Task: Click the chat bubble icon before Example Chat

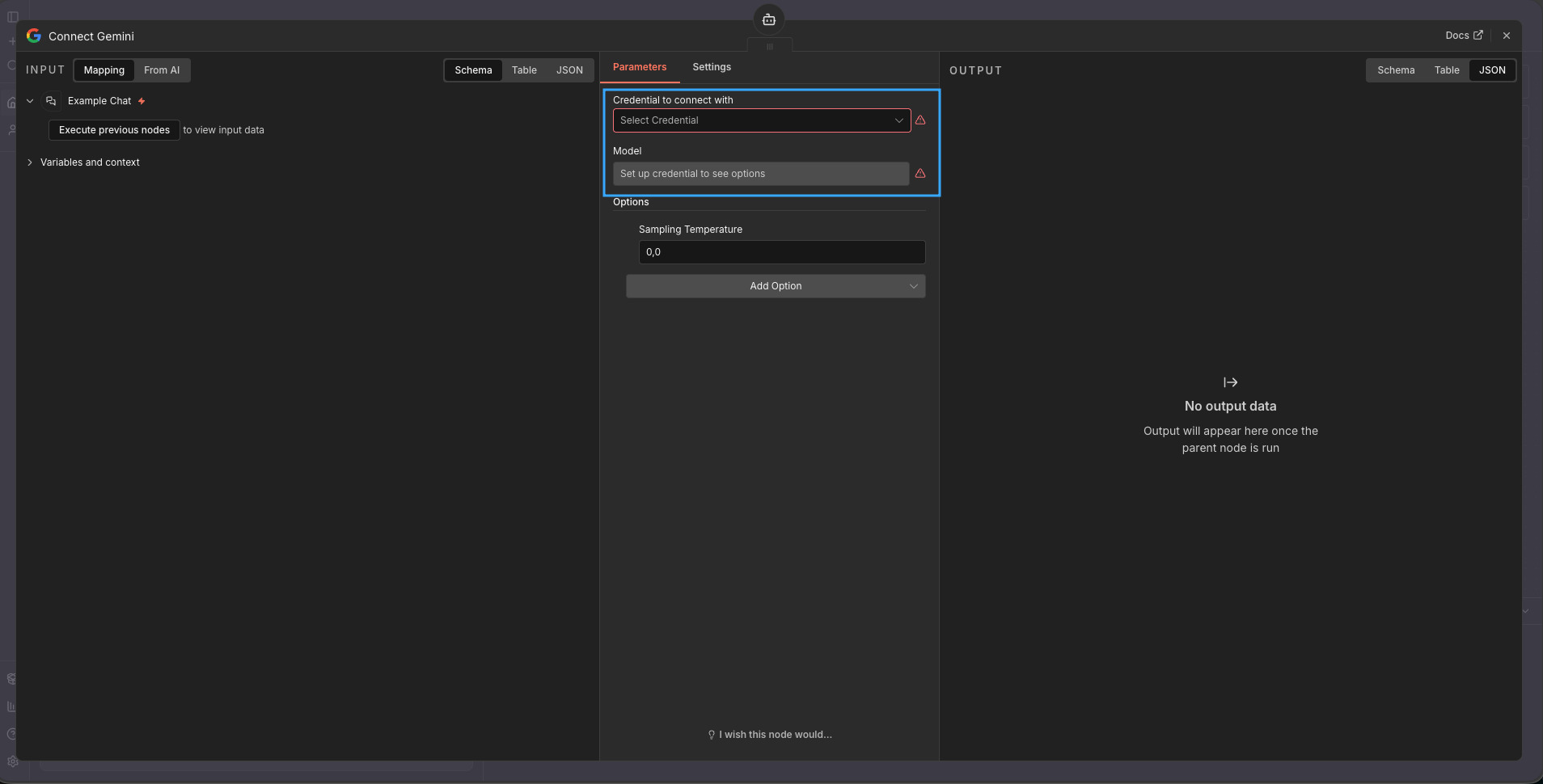Action: click(51, 101)
